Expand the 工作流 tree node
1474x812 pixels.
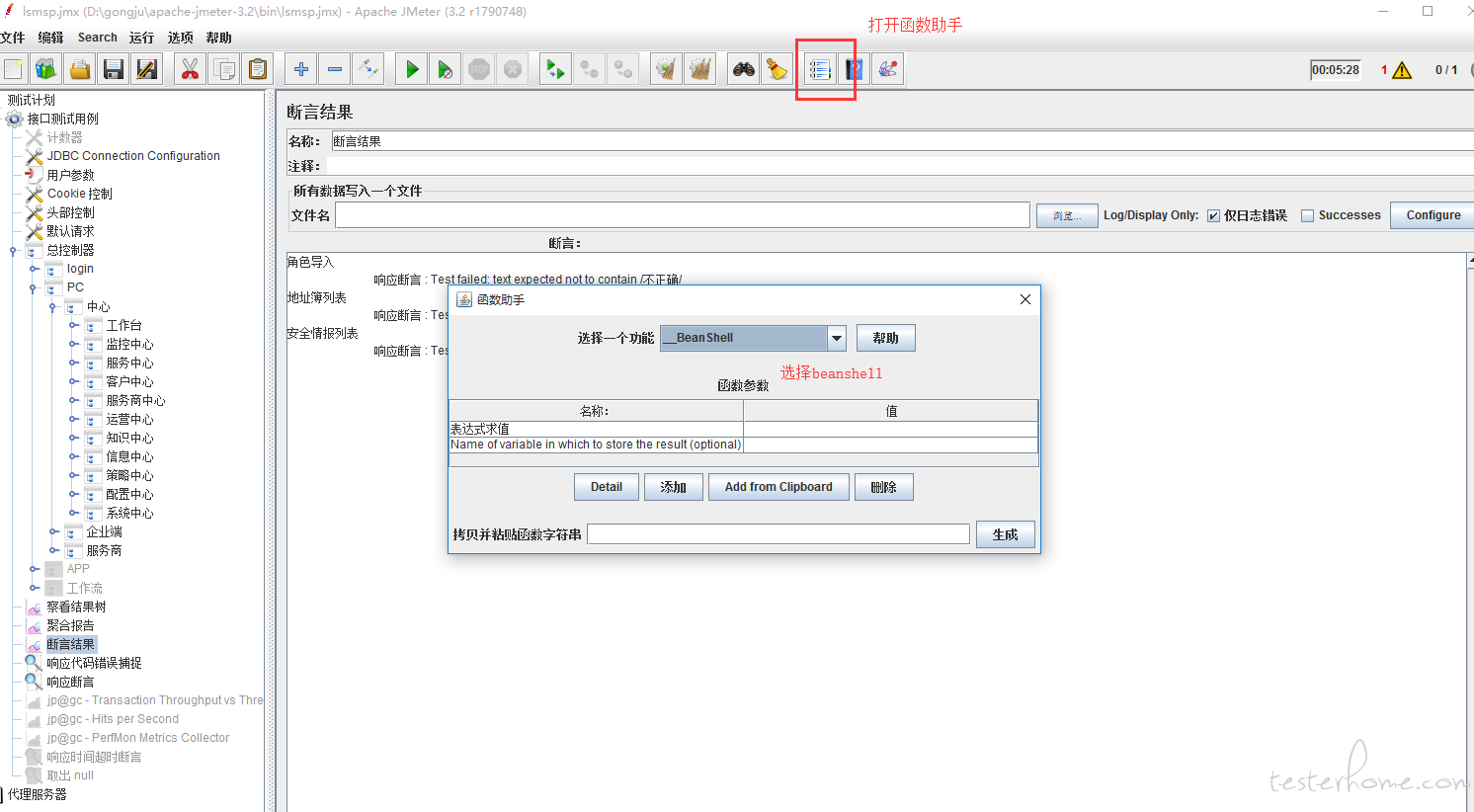[34, 588]
